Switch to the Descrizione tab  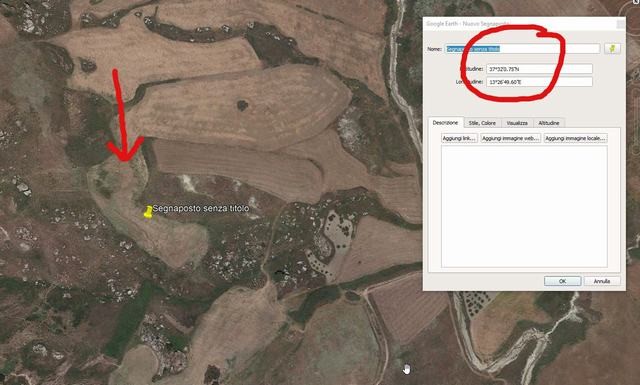click(445, 122)
